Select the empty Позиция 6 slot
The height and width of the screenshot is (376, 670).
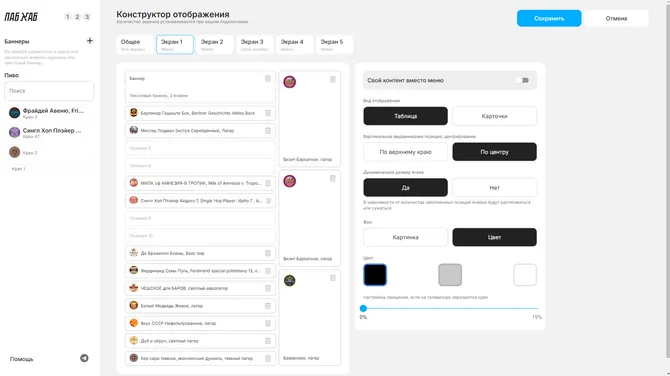point(200,166)
